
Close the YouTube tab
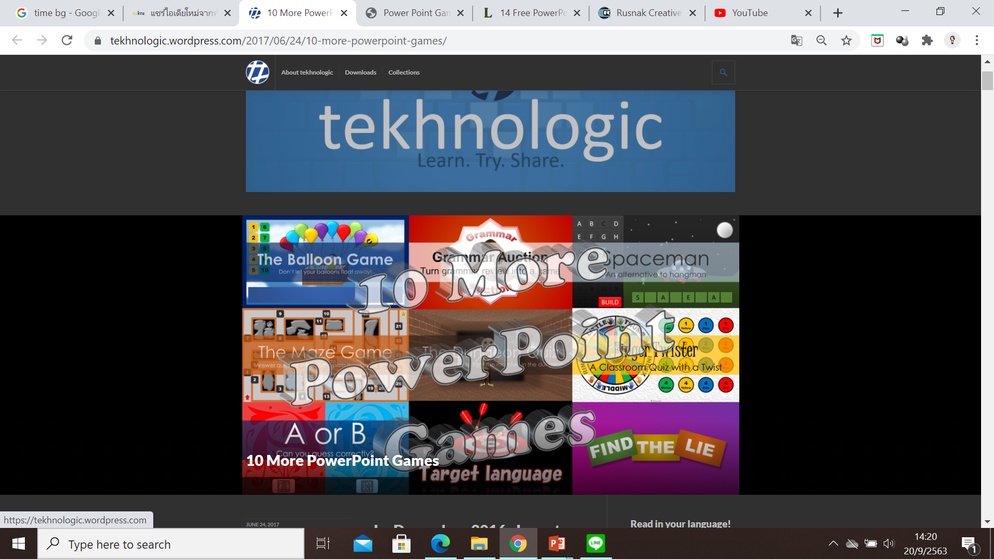coord(808,13)
